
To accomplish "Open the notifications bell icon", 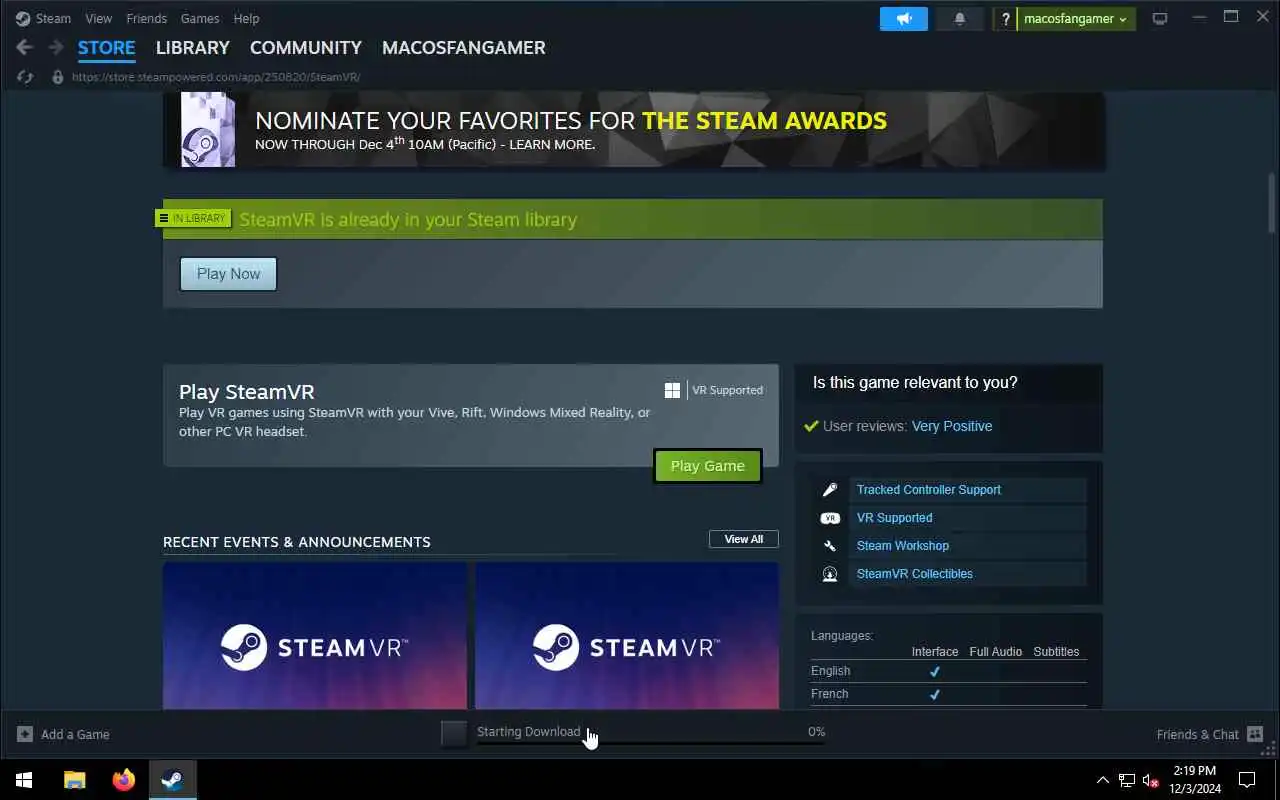I will coord(960,18).
